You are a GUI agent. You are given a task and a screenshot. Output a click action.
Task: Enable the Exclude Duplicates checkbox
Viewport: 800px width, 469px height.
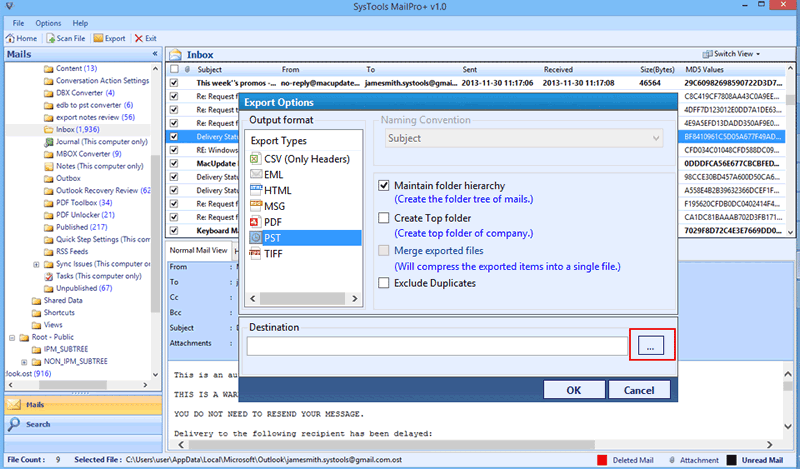point(384,283)
